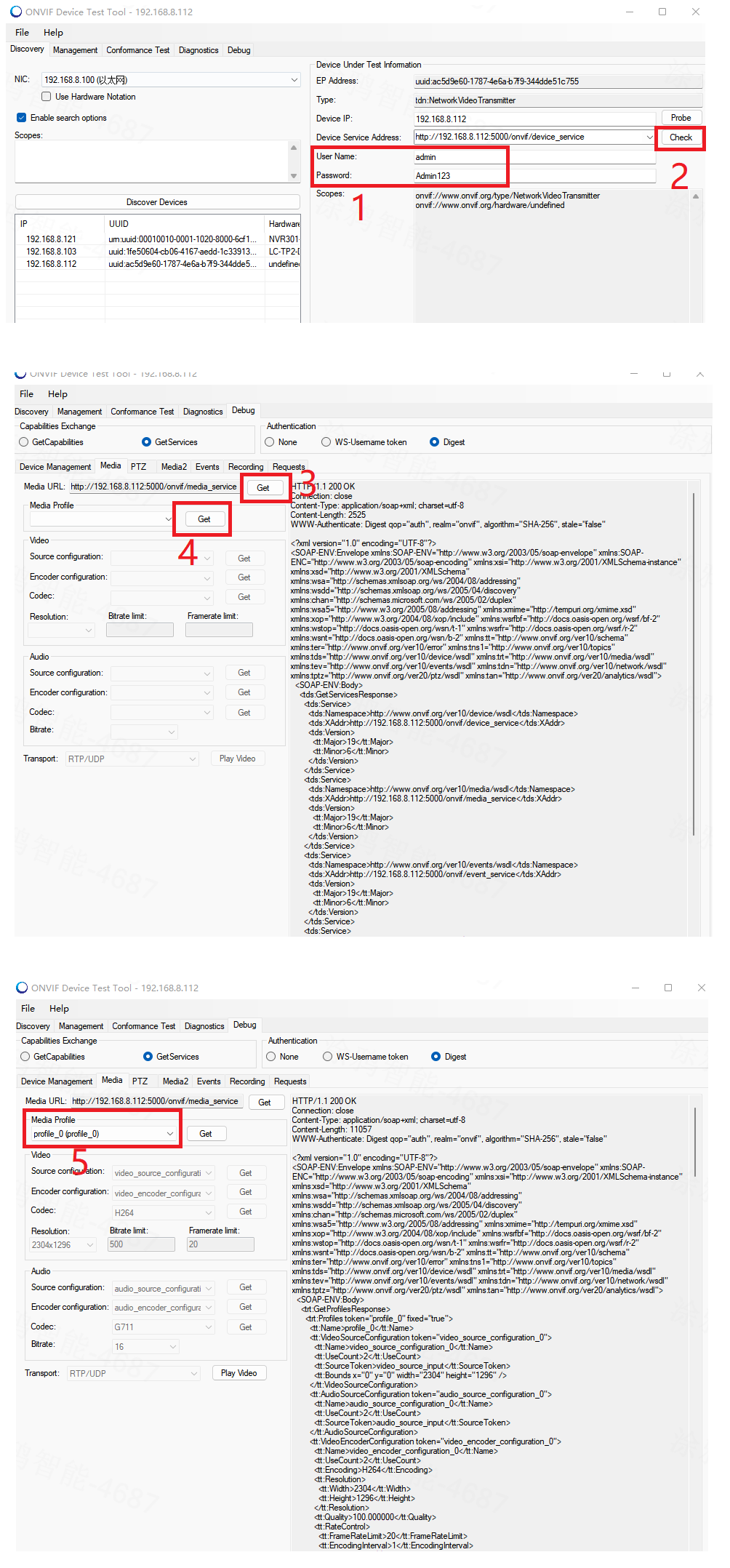The image size is (730, 1568).
Task: Open Media2 tab in the Content-Length 2525 window
Action: coord(174,467)
